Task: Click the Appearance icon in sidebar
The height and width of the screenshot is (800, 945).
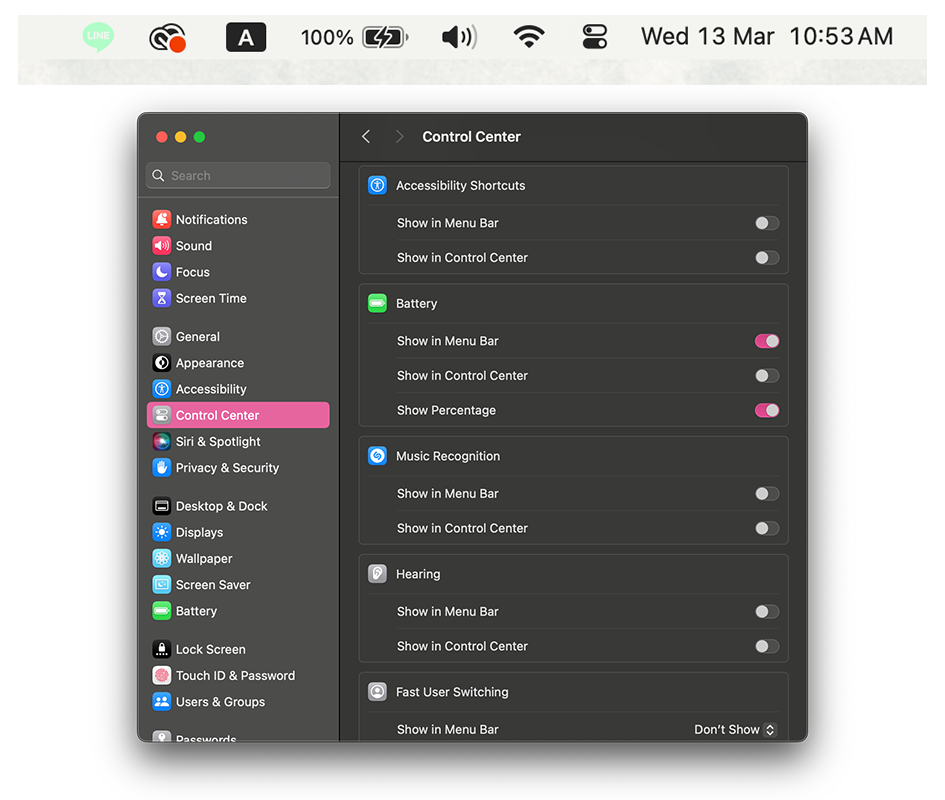Action: 162,363
